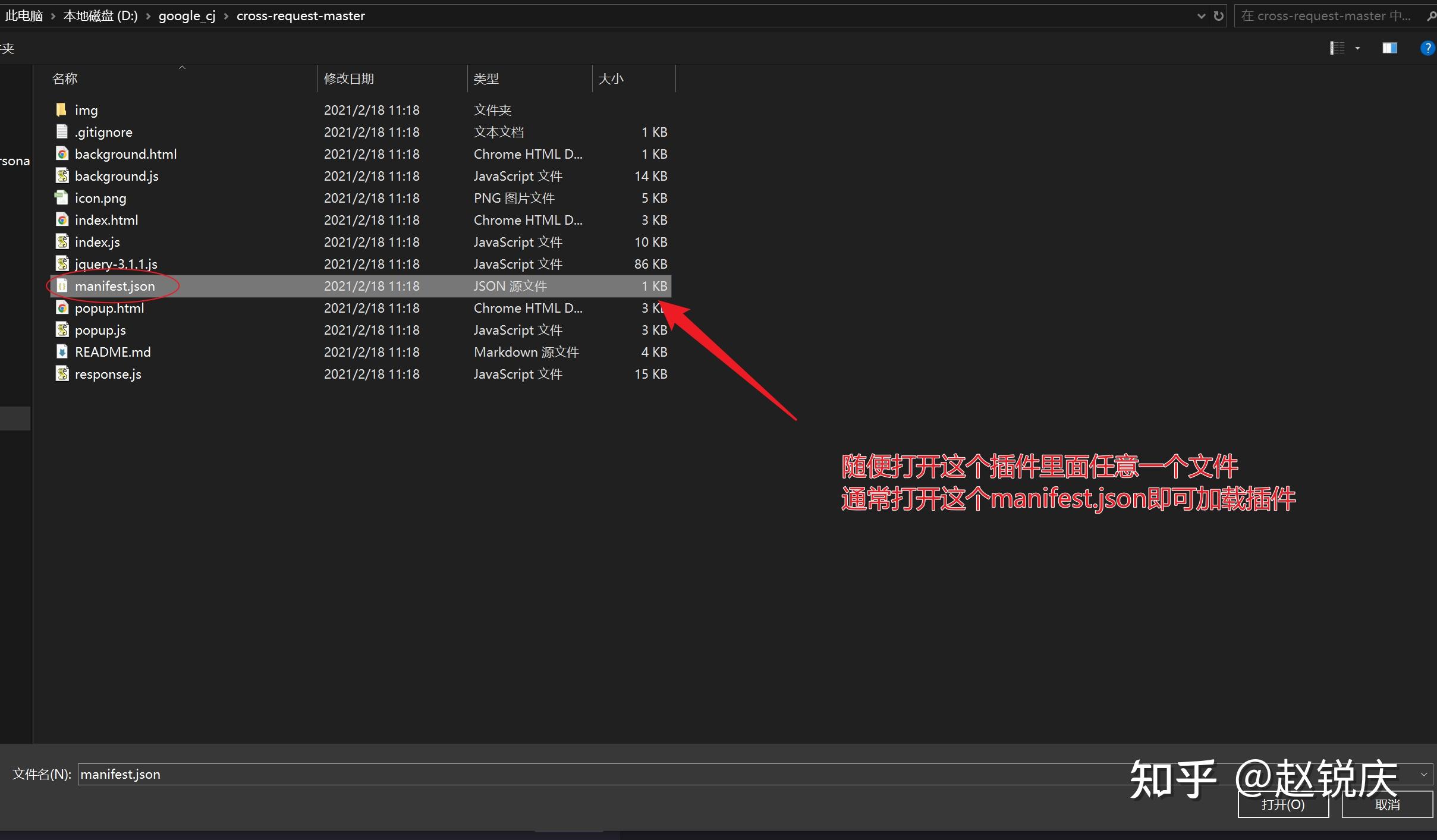The height and width of the screenshot is (840, 1437).
Task: Change view layout icon
Action: pyautogui.click(x=1337, y=48)
